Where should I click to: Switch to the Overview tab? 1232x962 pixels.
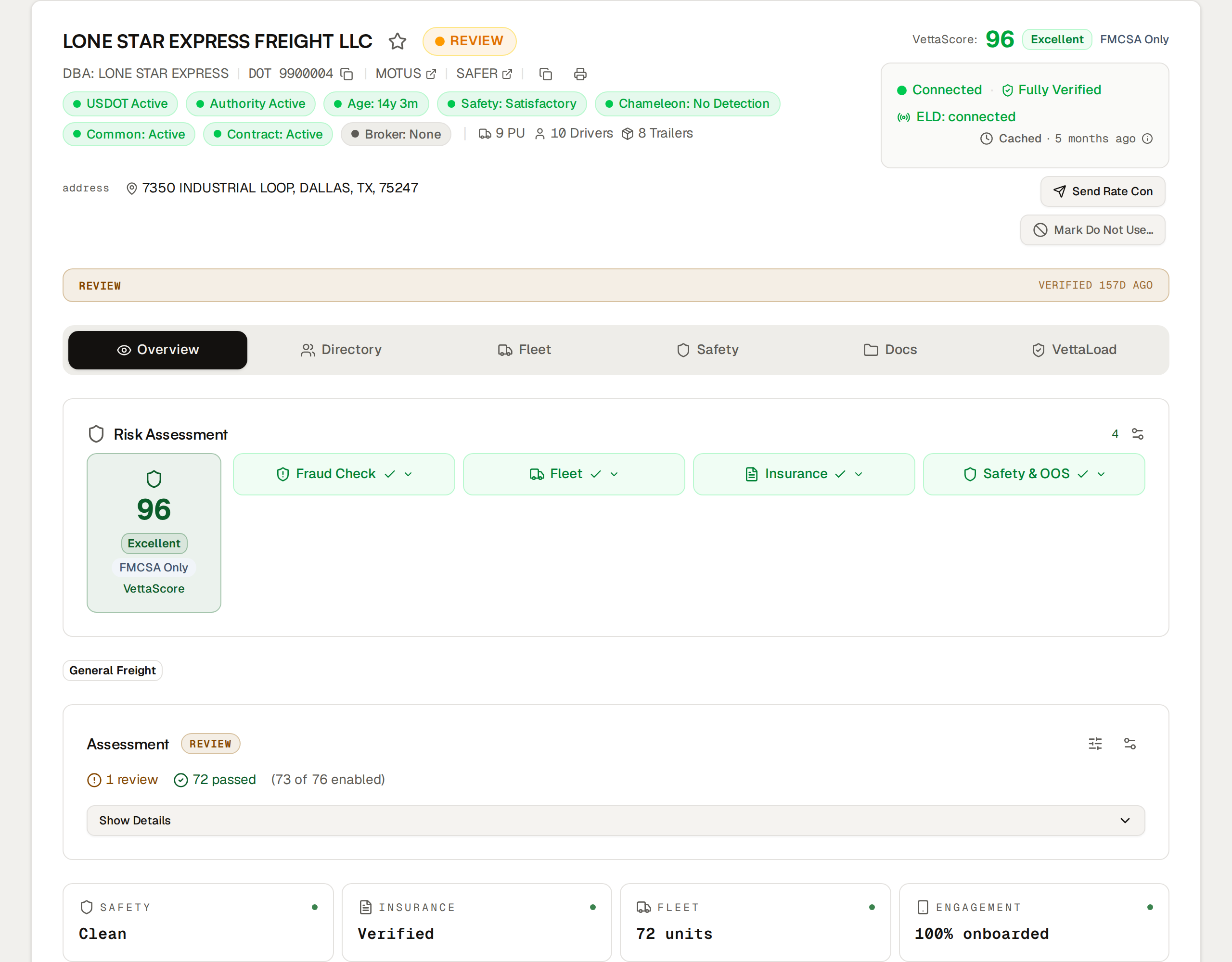point(158,350)
